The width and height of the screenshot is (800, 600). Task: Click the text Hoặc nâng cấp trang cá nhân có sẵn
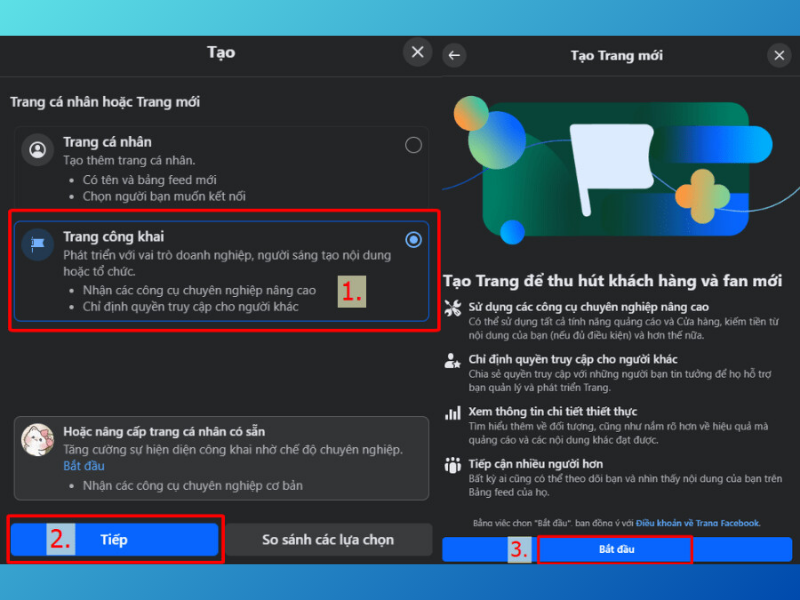tap(164, 432)
